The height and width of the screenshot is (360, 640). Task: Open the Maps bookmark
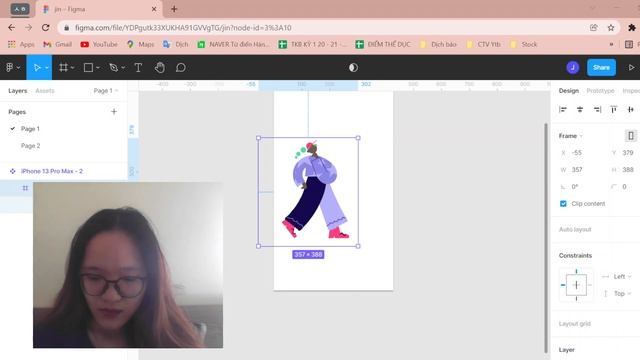[140, 44]
